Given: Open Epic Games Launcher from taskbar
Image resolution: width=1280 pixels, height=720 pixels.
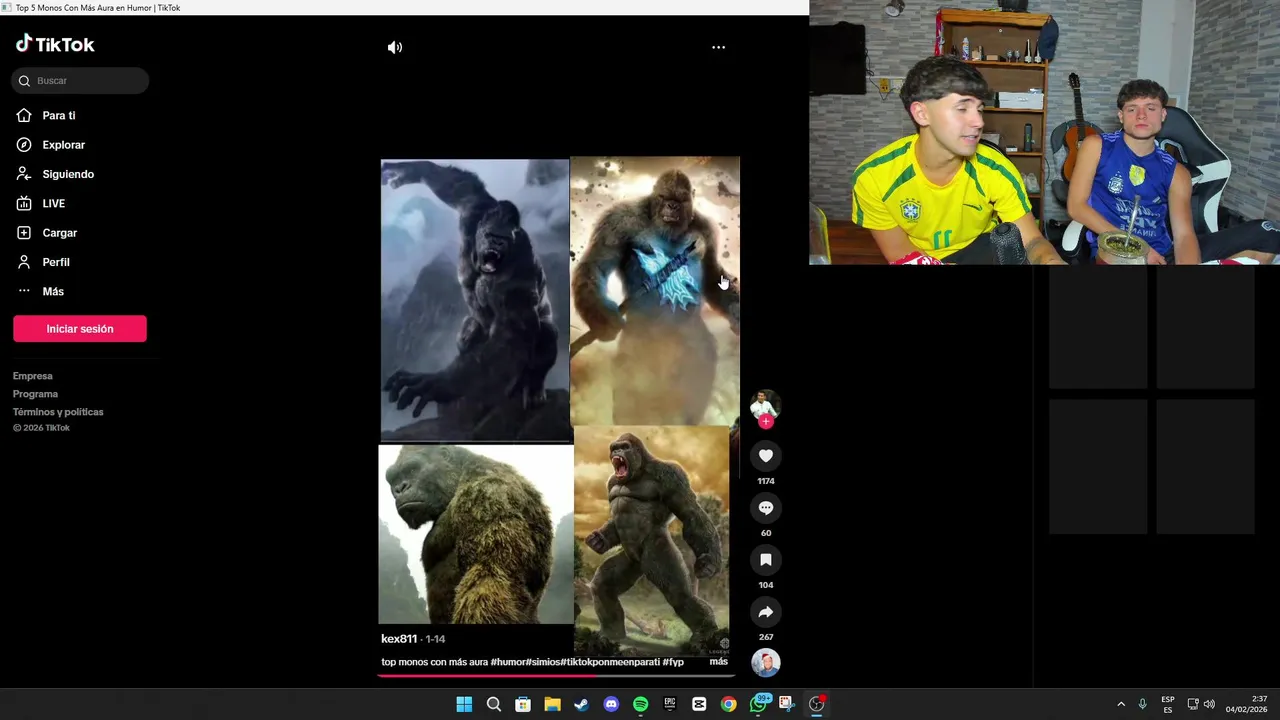Looking at the screenshot, I should coord(670,704).
